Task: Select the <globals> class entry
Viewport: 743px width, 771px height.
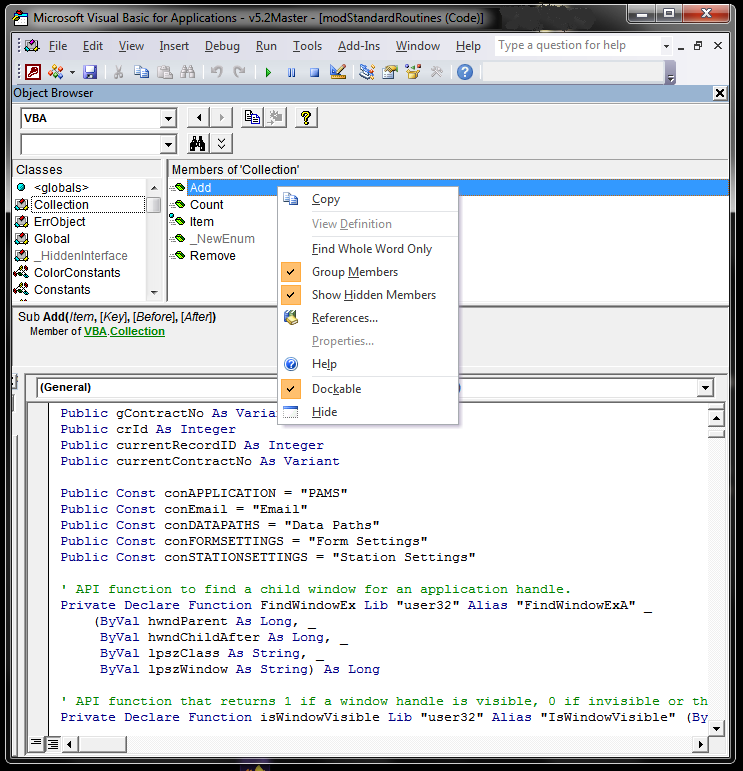Action: point(61,188)
